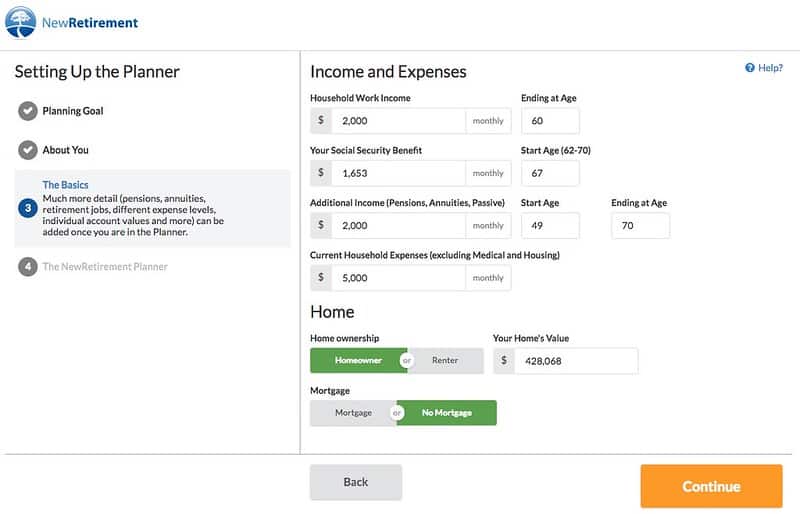Open Household Work Income monthly frequency selector
800x514 pixels.
pos(488,121)
